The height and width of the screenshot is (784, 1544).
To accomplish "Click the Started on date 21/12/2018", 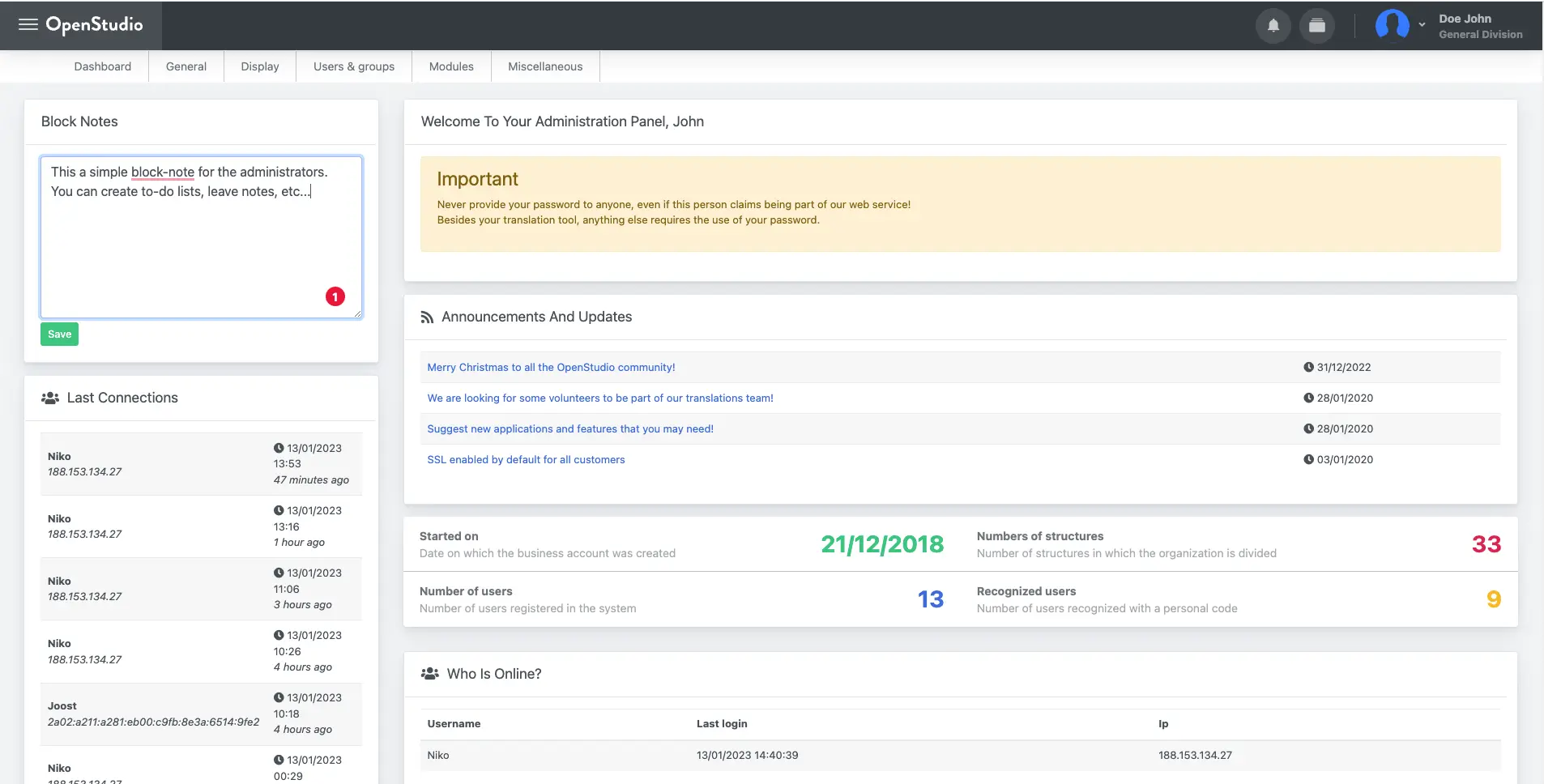I will tap(882, 544).
